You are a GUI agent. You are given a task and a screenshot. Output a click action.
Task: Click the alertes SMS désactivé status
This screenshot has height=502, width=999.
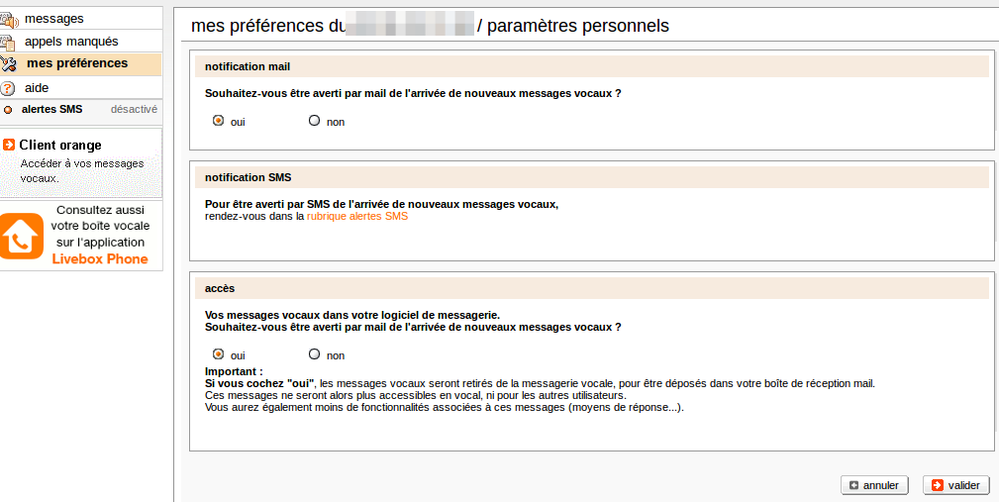tap(134, 110)
